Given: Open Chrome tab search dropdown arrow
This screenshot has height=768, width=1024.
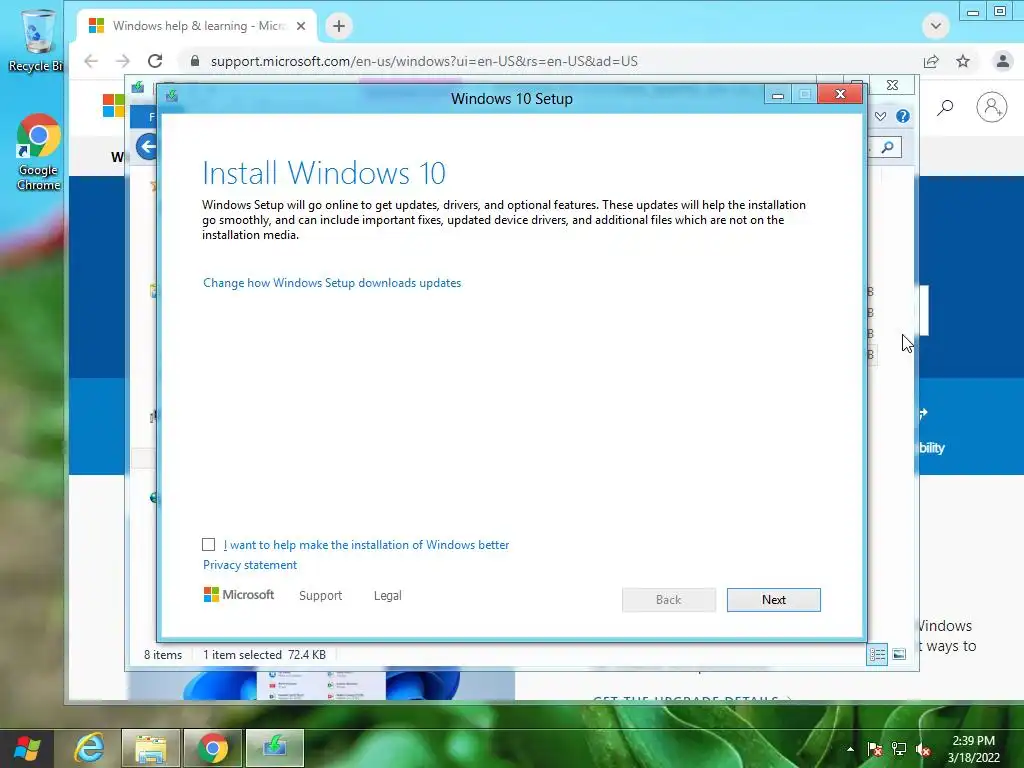Looking at the screenshot, I should pos(935,26).
